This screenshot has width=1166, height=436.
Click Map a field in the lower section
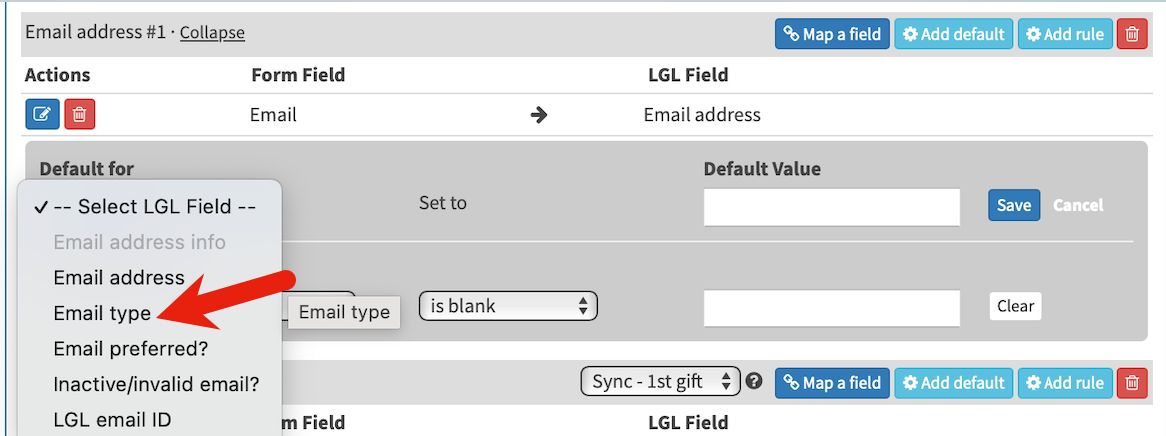pos(832,382)
